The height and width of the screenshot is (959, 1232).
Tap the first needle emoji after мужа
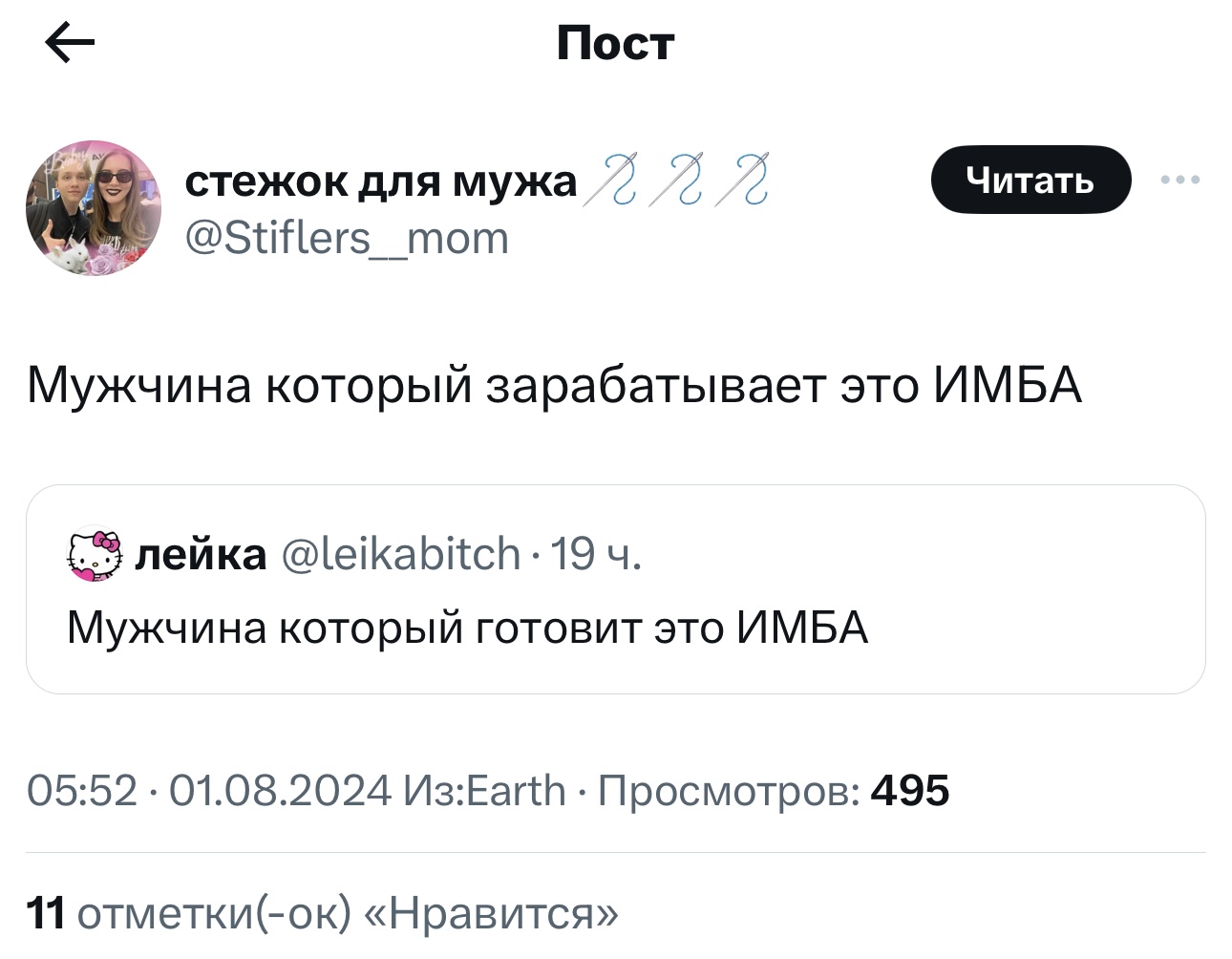611,181
